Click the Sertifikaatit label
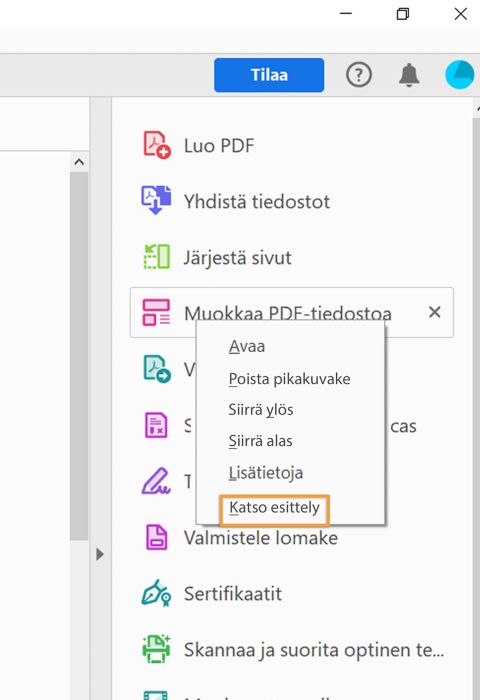This screenshot has height=700, width=480. click(233, 594)
